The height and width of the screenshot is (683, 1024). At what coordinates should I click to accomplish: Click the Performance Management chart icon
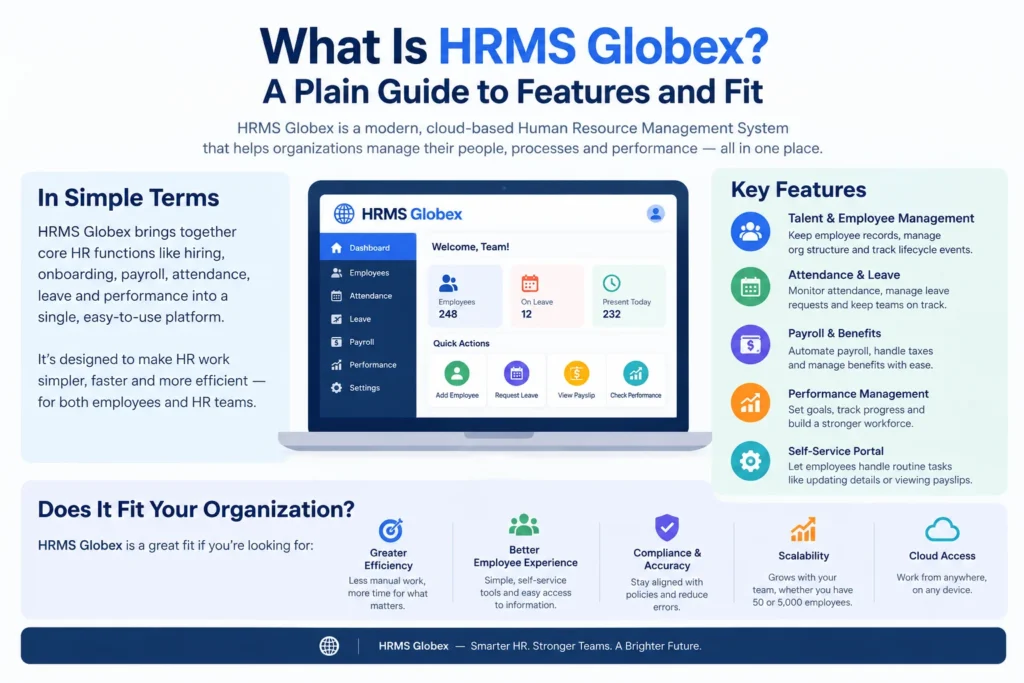click(x=750, y=403)
